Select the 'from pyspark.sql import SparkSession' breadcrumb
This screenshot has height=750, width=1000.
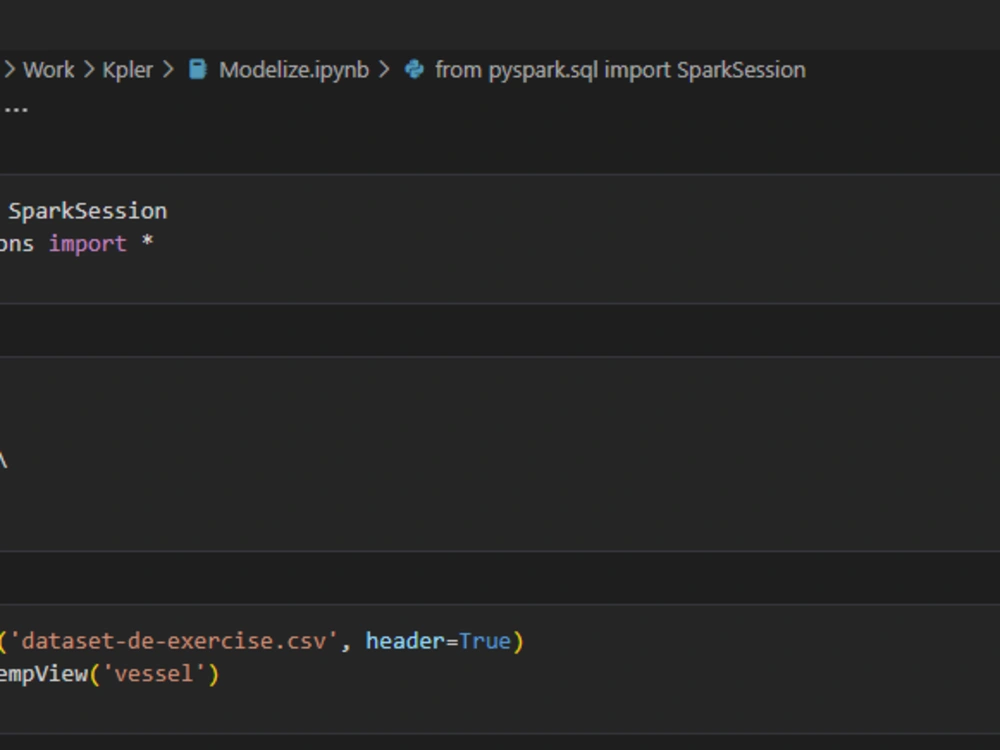point(620,70)
